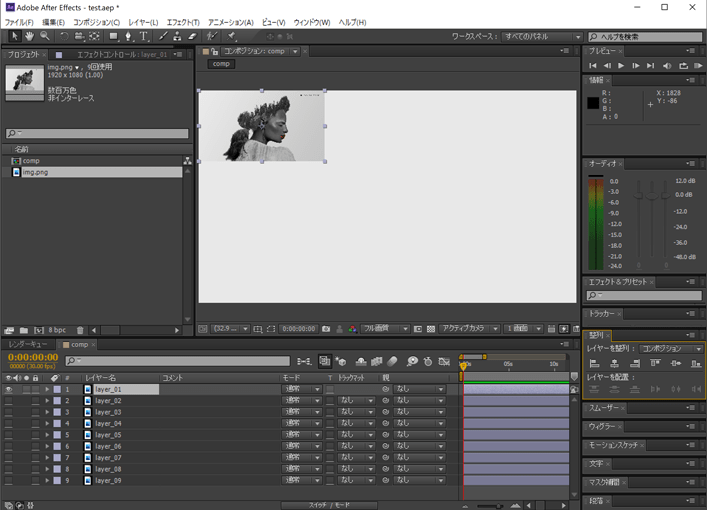Toggle preserve transparency box for layer_04
This screenshot has width=707, height=510.
[x=330, y=423]
